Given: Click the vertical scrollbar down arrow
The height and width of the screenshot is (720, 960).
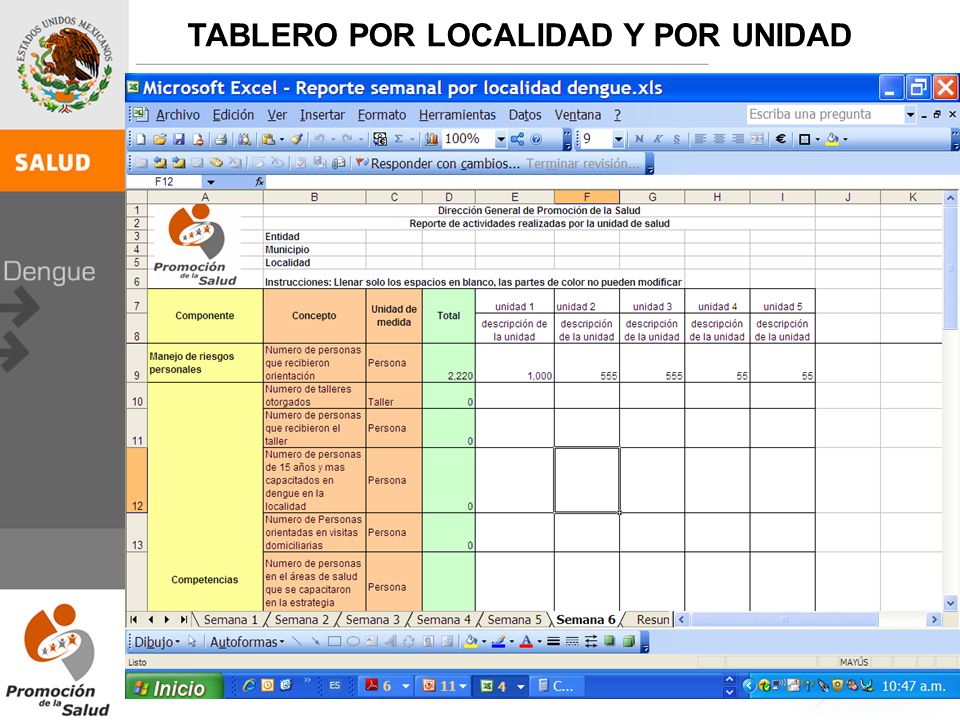Looking at the screenshot, I should click(x=950, y=603).
